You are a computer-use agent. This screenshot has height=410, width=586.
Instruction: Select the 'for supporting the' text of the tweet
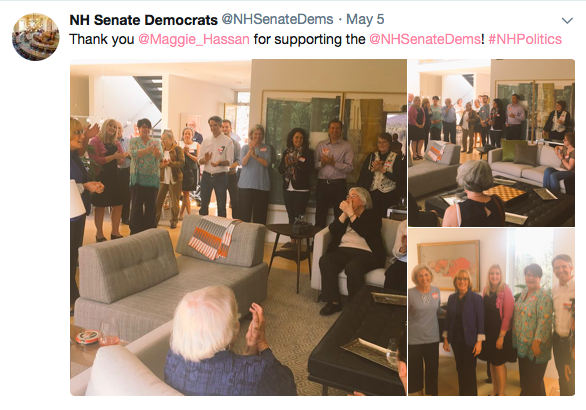pyautogui.click(x=309, y=39)
